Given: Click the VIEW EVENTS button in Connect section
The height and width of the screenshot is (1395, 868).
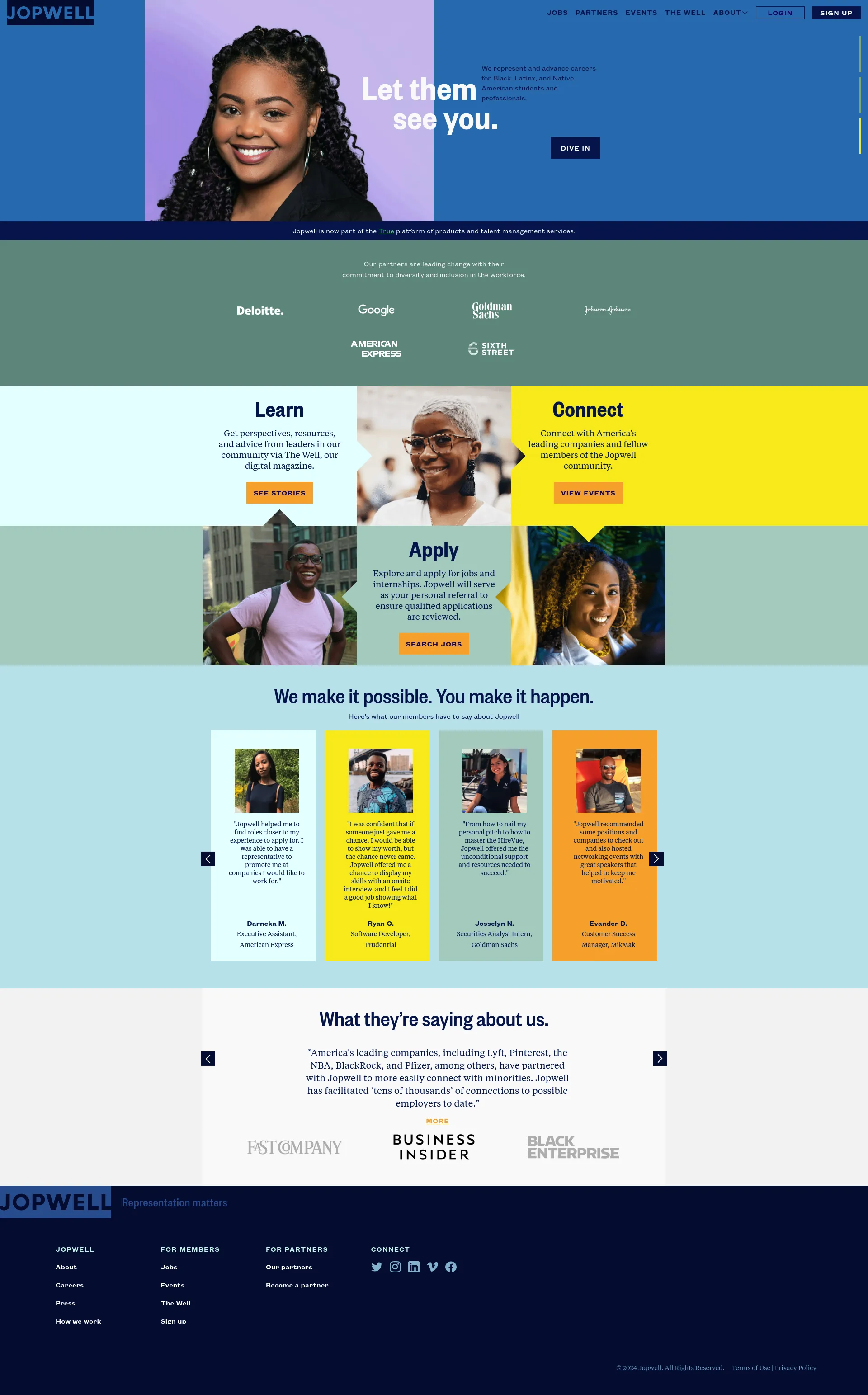Looking at the screenshot, I should [x=588, y=492].
